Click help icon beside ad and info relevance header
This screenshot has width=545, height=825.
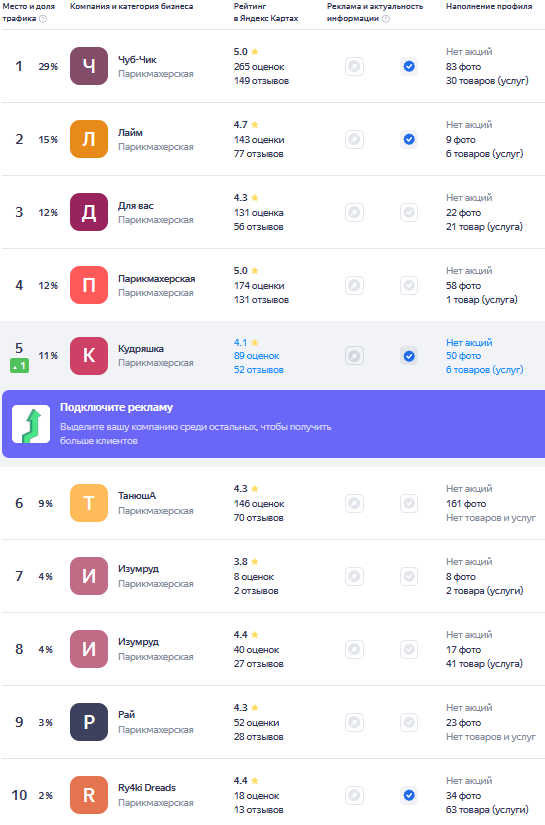click(x=386, y=19)
